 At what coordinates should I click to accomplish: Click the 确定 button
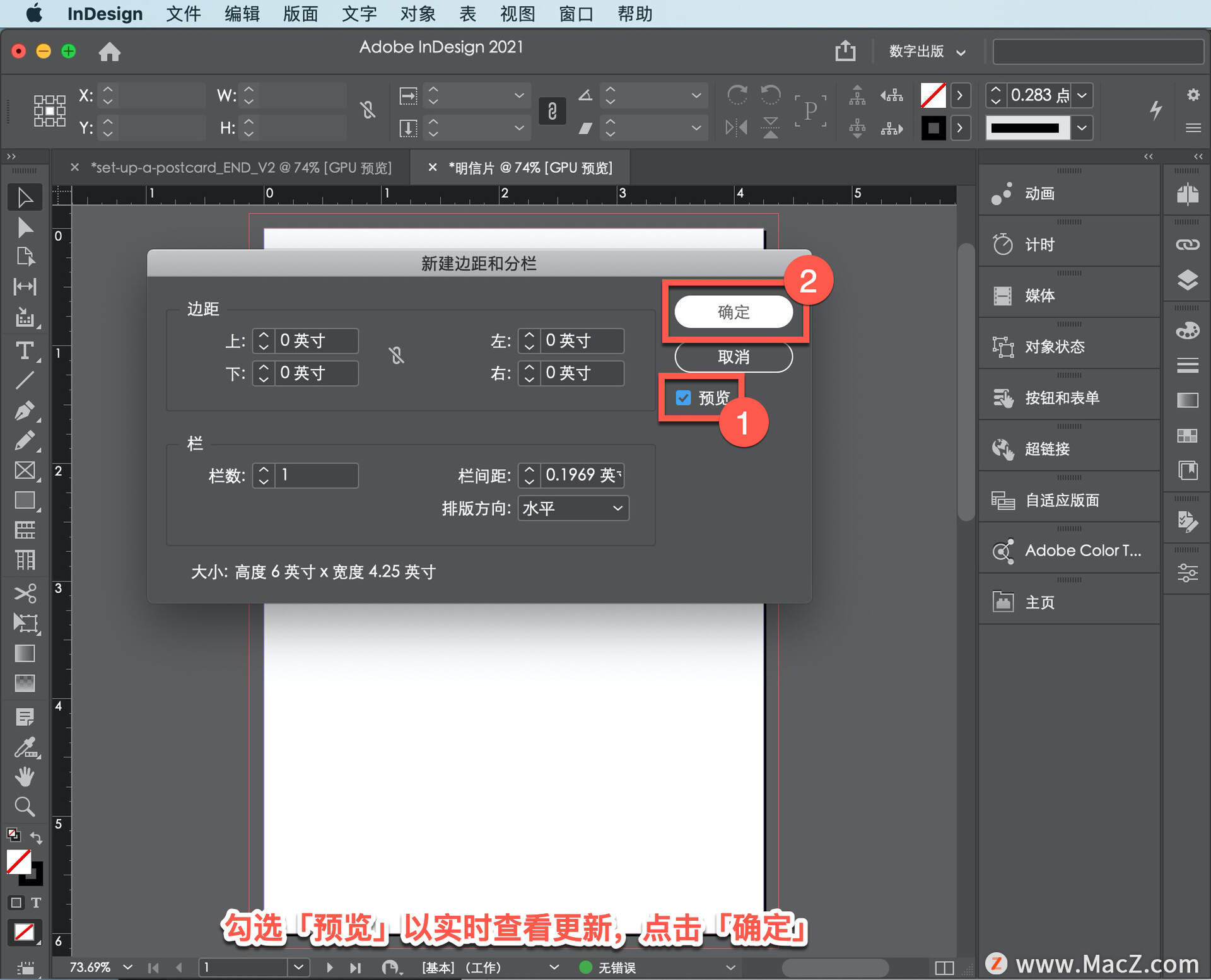point(733,312)
